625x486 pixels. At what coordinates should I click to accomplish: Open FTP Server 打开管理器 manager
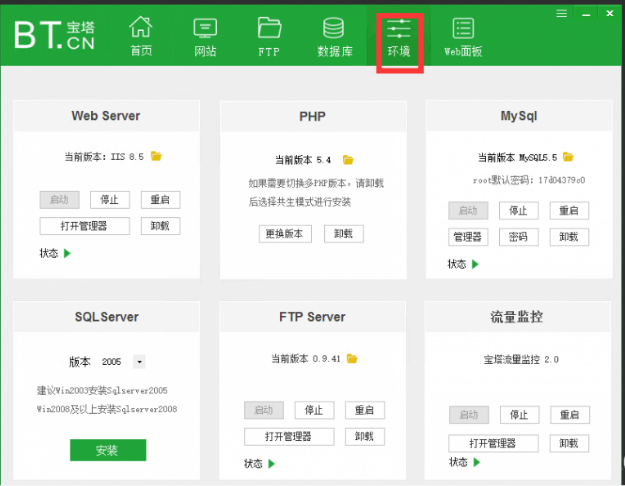[289, 437]
